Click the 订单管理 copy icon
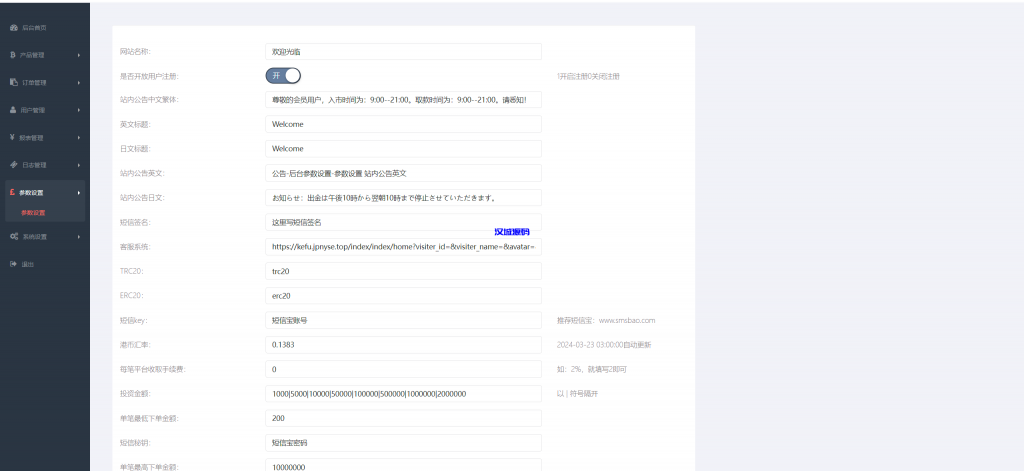 tap(12, 82)
